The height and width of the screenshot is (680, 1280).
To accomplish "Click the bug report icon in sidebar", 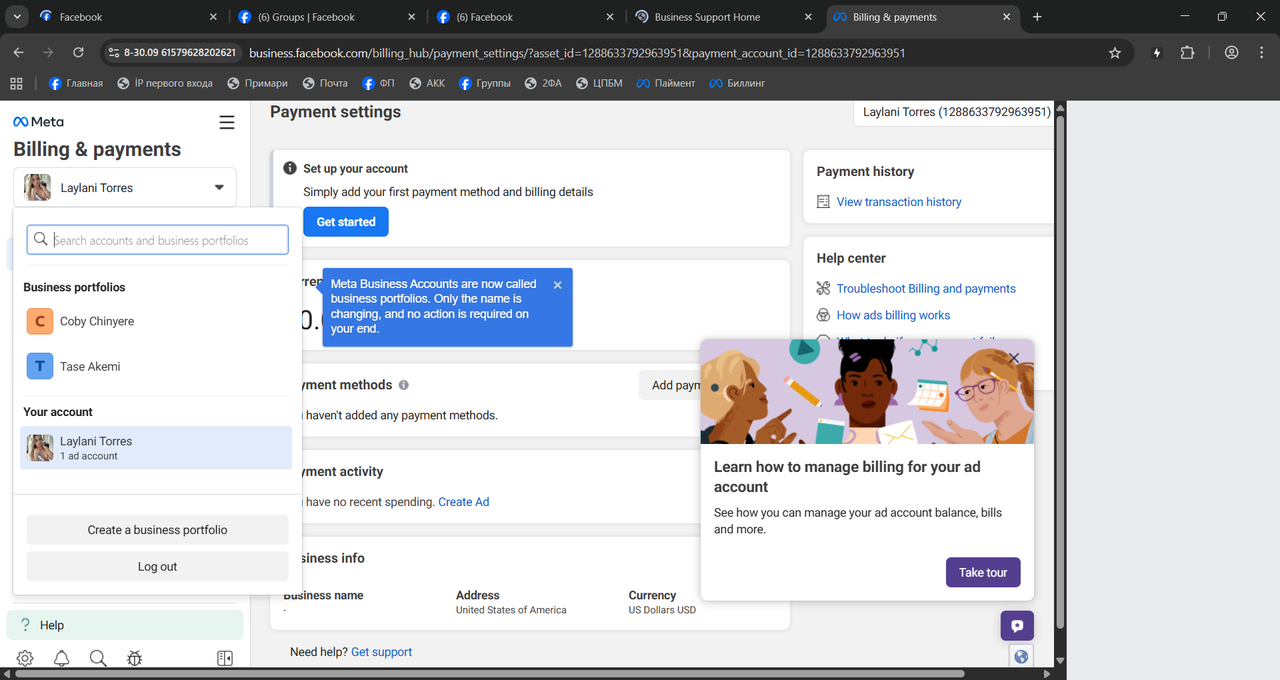I will (x=134, y=658).
